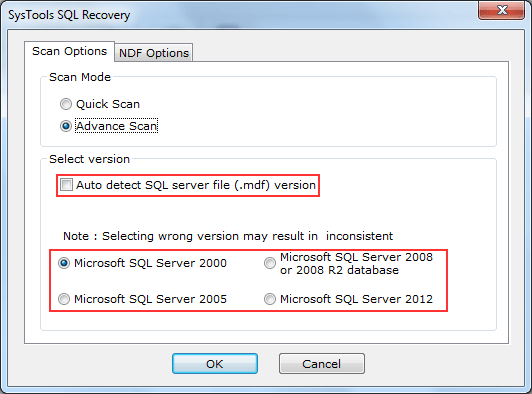Confirm settings with the OK button

(215, 364)
